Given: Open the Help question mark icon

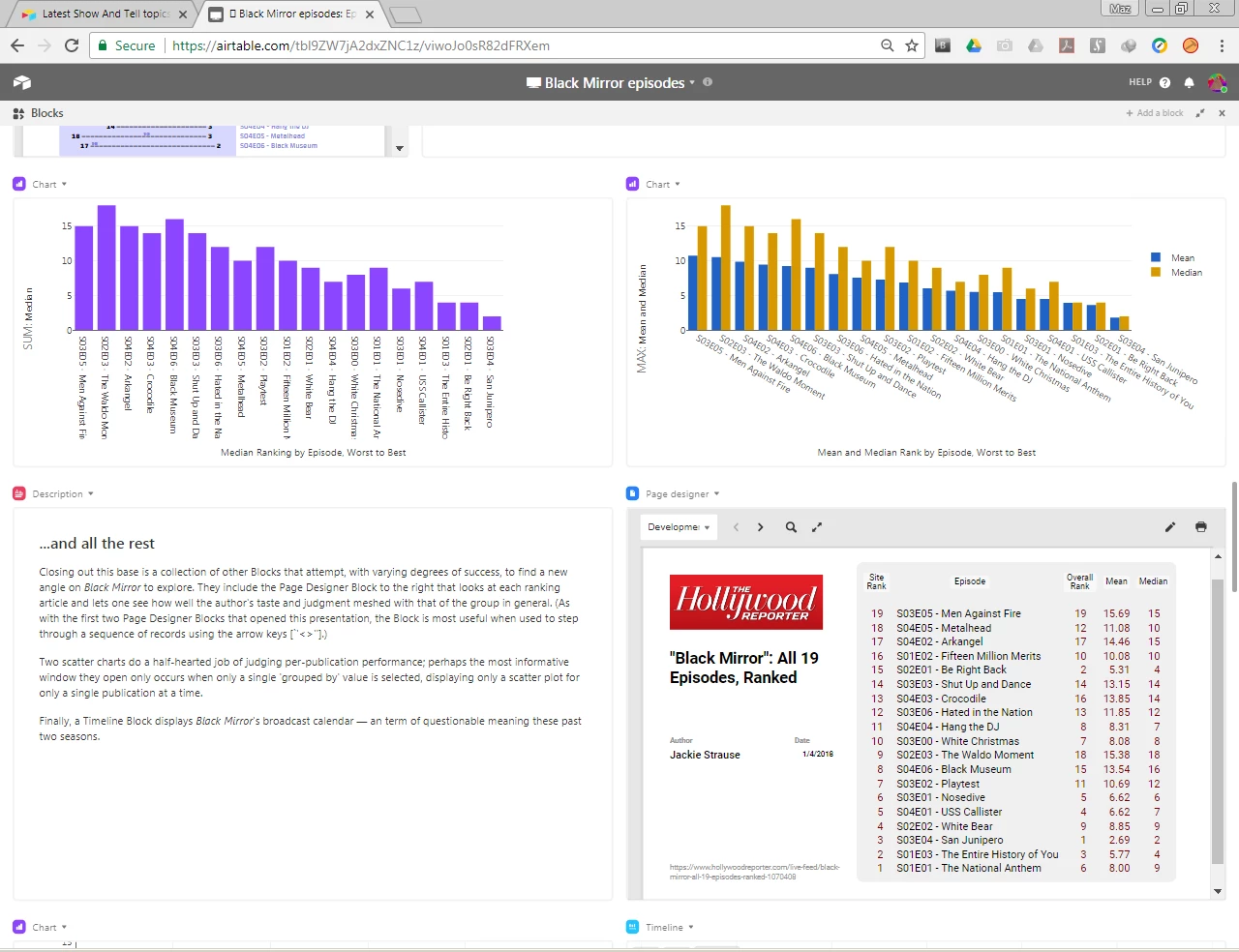Looking at the screenshot, I should point(1164,83).
